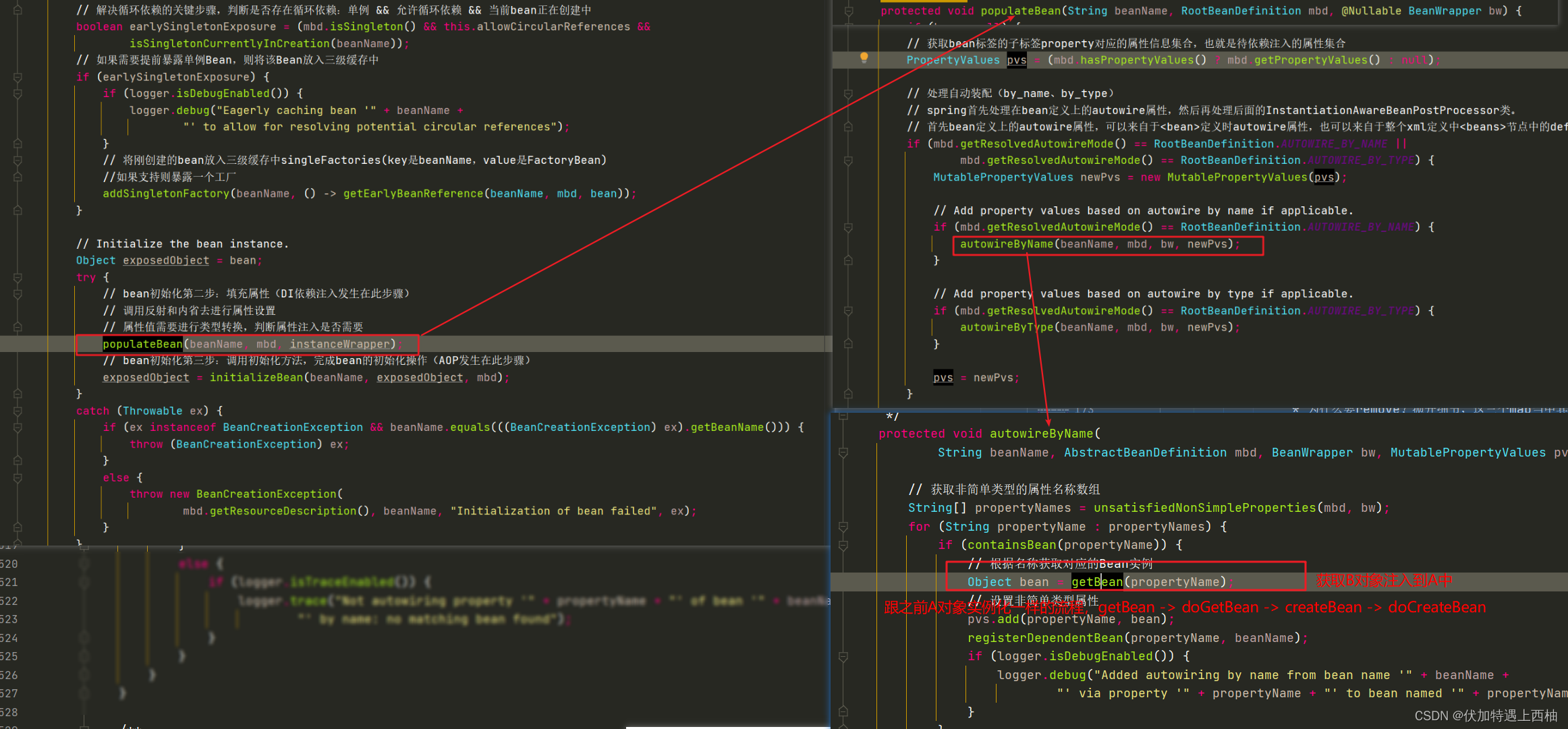Fold the 'protected void populateBean(' method marker

click(x=849, y=11)
